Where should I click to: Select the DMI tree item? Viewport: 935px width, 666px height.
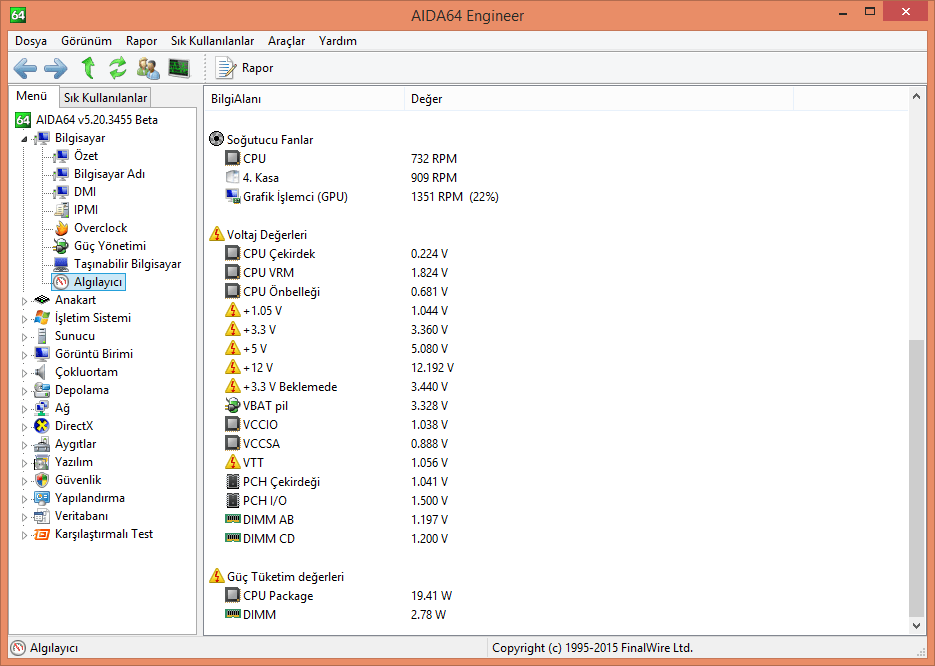coord(85,192)
